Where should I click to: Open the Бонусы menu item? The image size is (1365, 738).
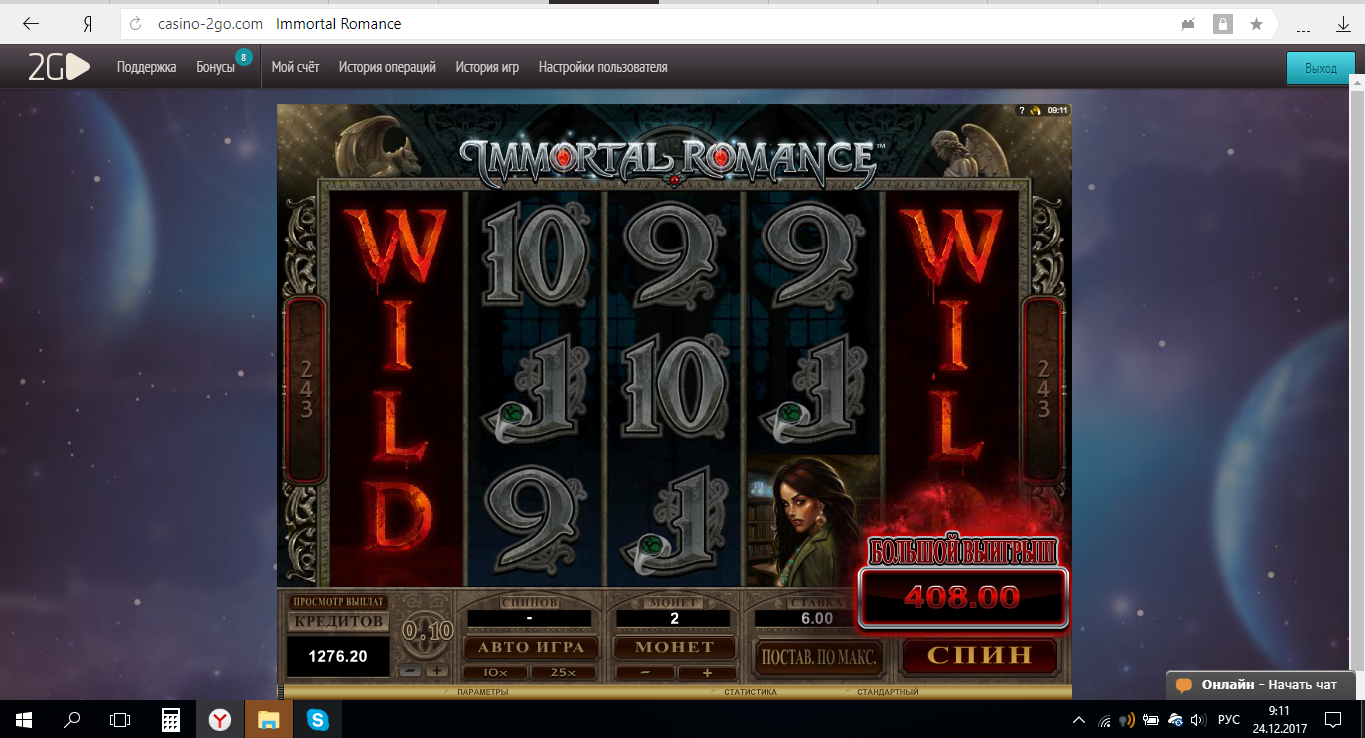[215, 67]
